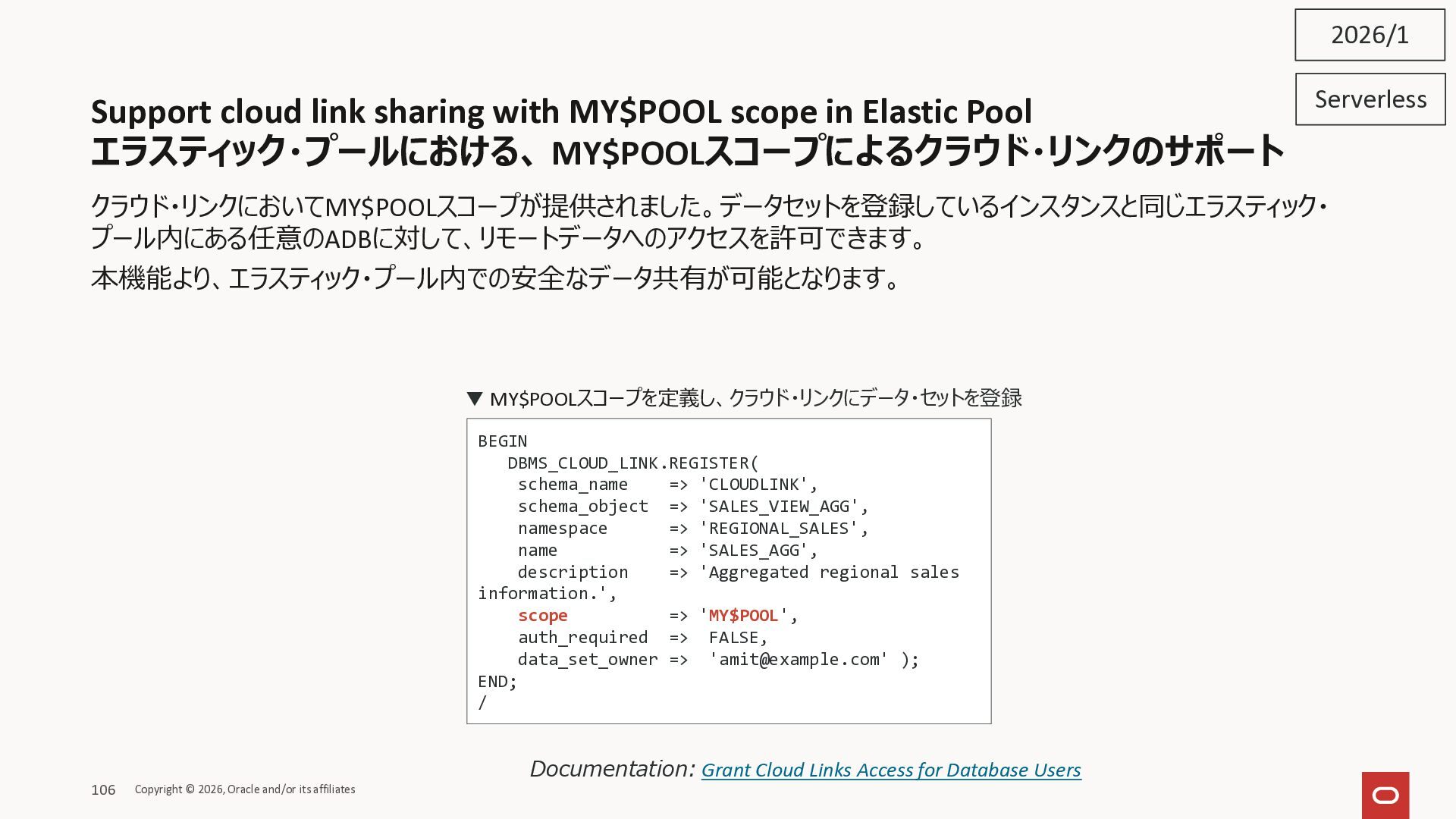Click the auth_required FALSE line

(642, 638)
